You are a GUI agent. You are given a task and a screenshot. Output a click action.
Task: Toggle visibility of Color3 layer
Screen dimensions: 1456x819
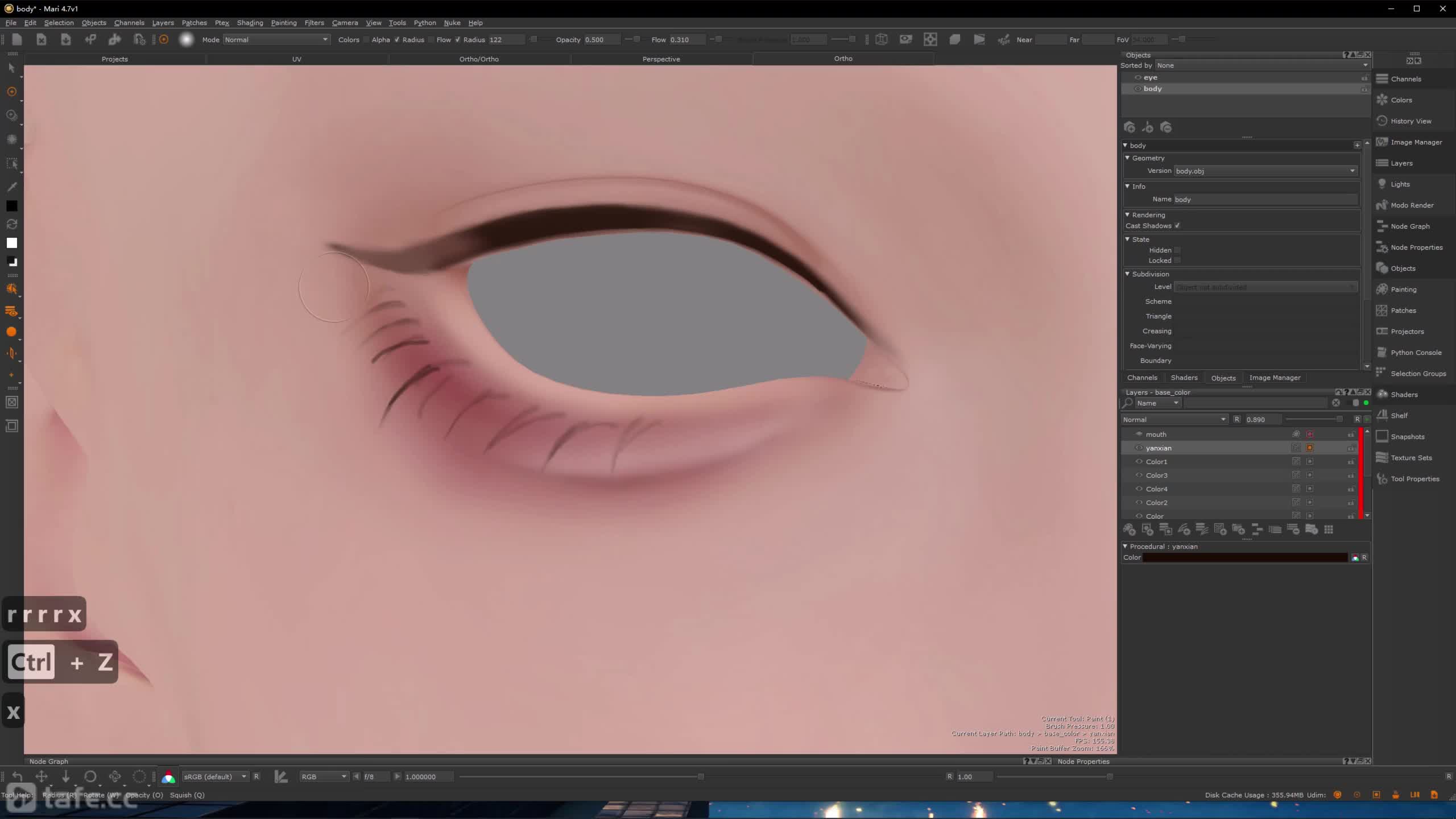(x=1139, y=475)
